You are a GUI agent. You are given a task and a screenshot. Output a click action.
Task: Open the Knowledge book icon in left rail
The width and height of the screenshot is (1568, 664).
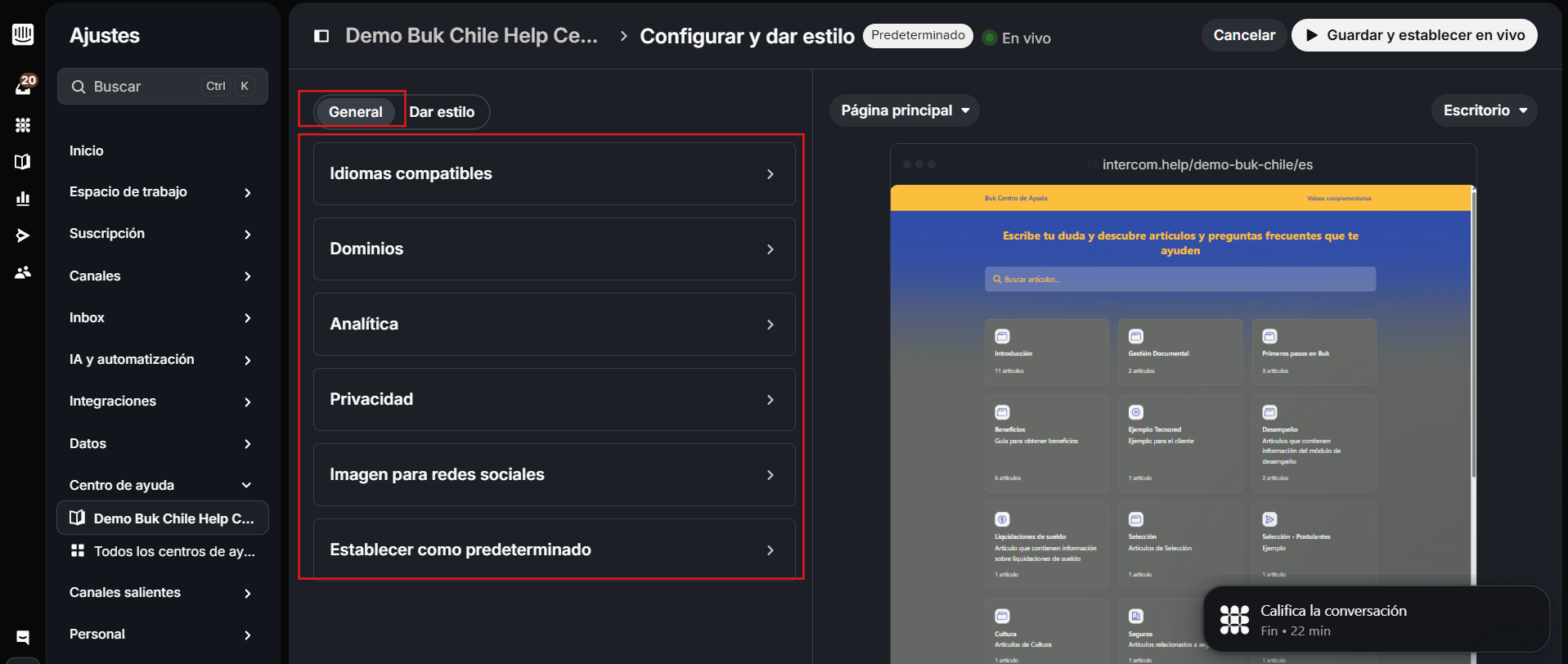[x=23, y=162]
